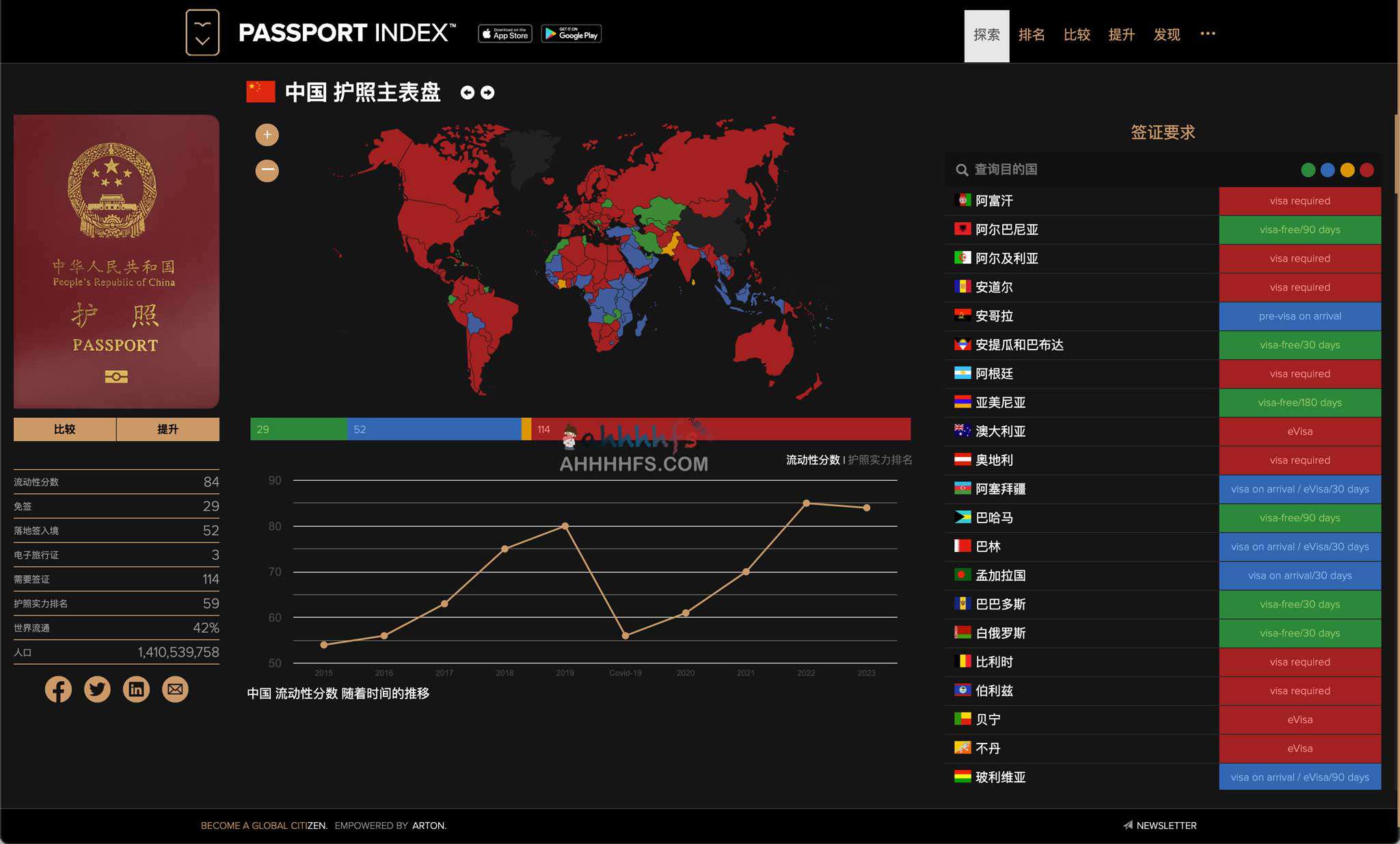Share on Facebook icon
The height and width of the screenshot is (844, 1400).
click(x=58, y=689)
